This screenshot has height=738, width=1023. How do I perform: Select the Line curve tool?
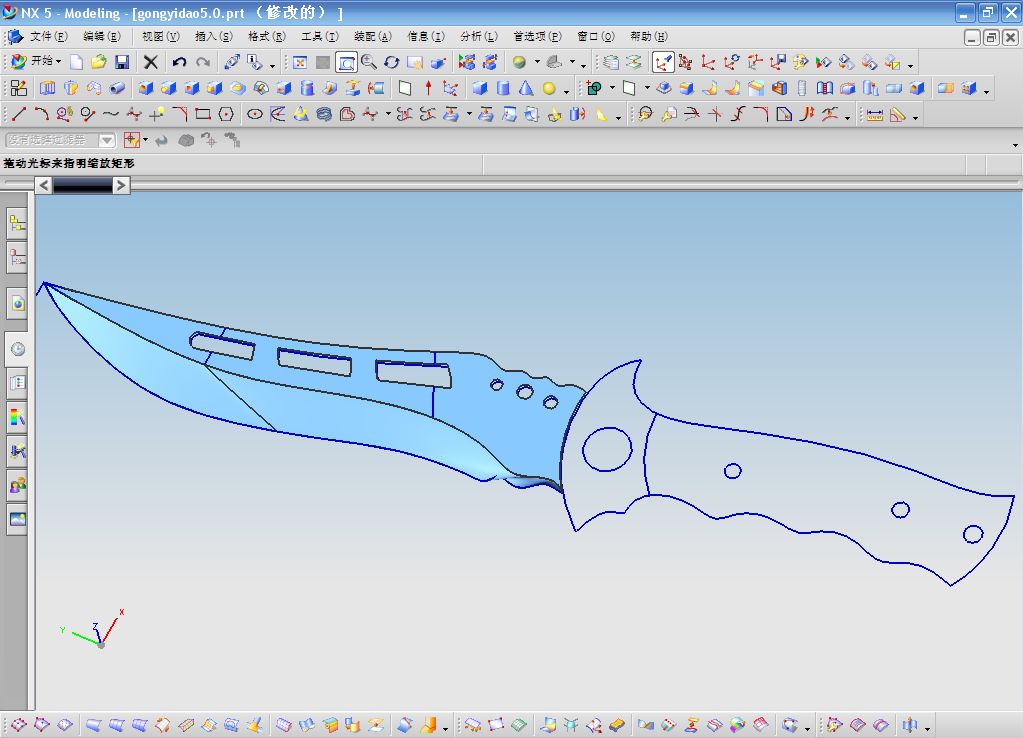click(19, 115)
